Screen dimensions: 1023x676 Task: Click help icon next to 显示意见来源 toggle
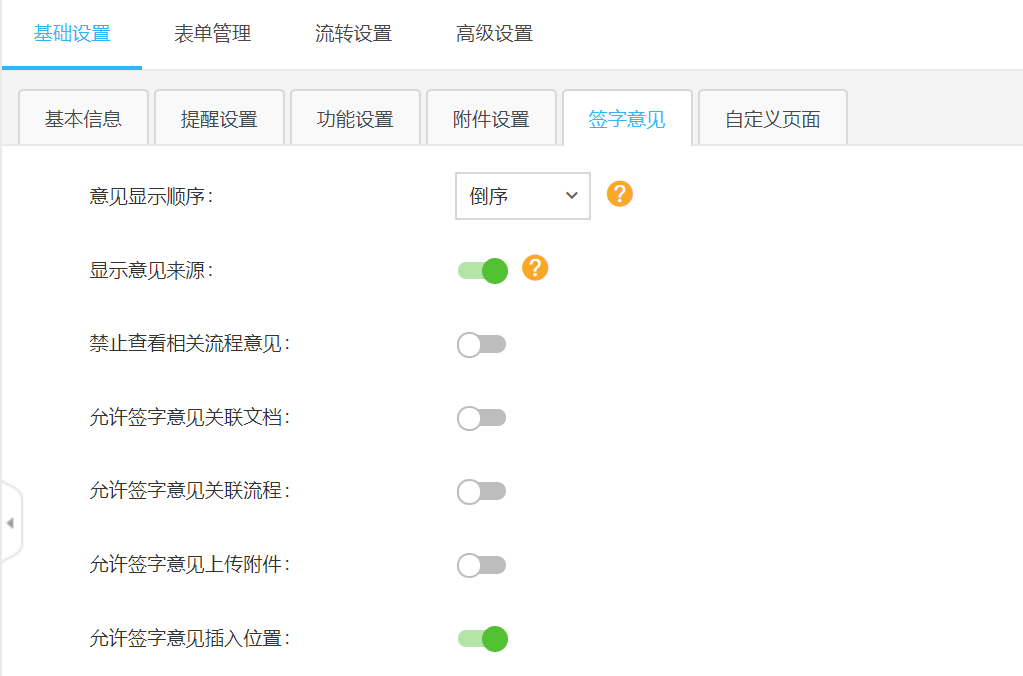pyautogui.click(x=535, y=268)
